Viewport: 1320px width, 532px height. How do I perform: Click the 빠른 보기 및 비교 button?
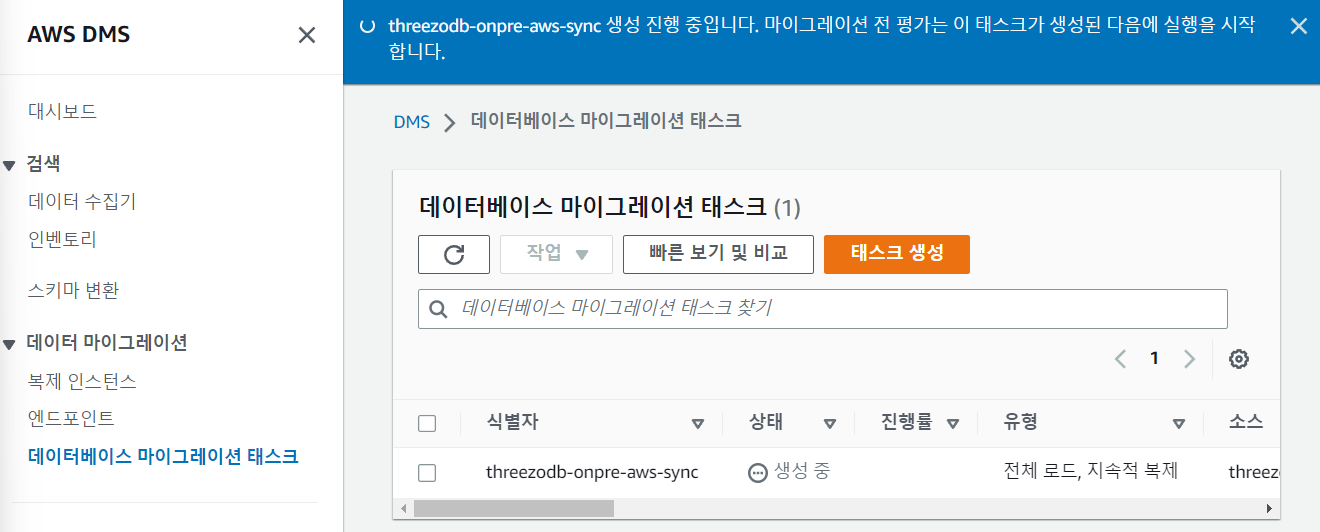point(718,254)
